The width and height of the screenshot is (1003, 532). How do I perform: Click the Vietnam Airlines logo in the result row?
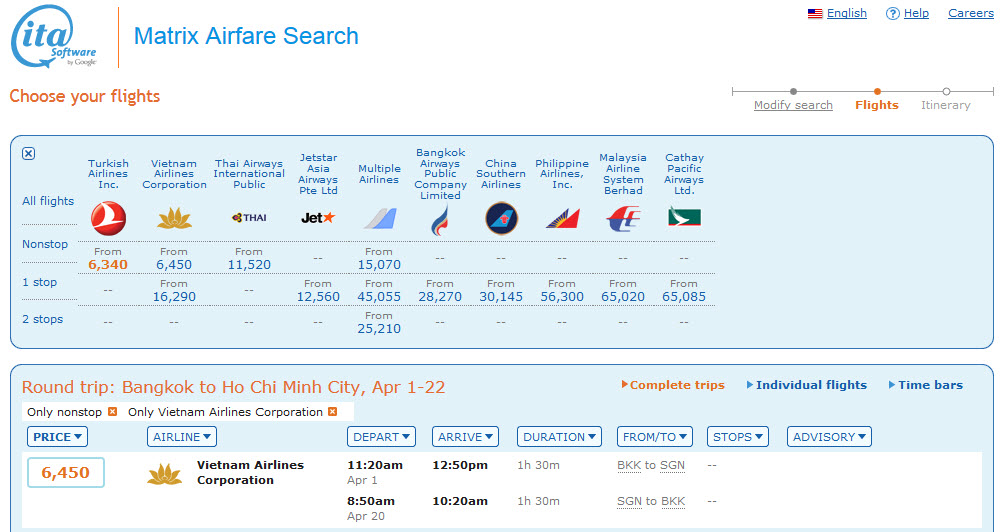pos(164,474)
